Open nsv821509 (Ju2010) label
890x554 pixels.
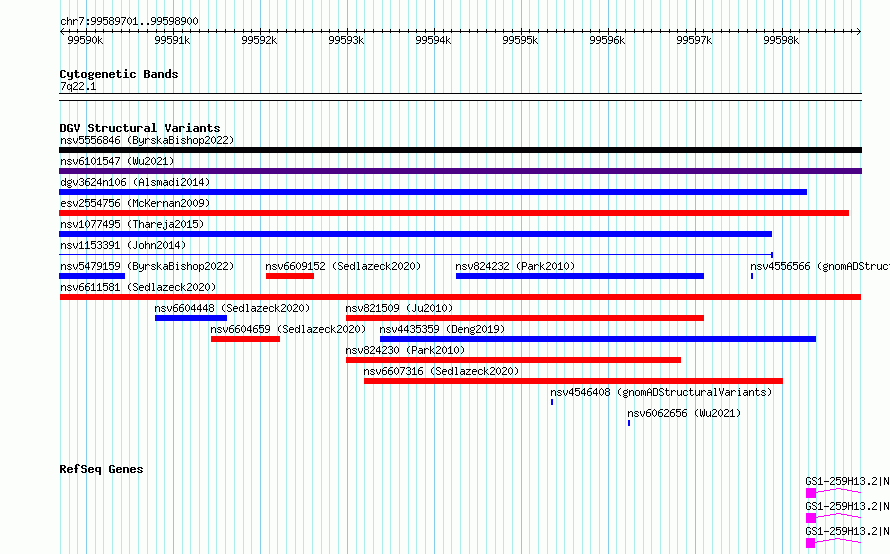(x=399, y=308)
